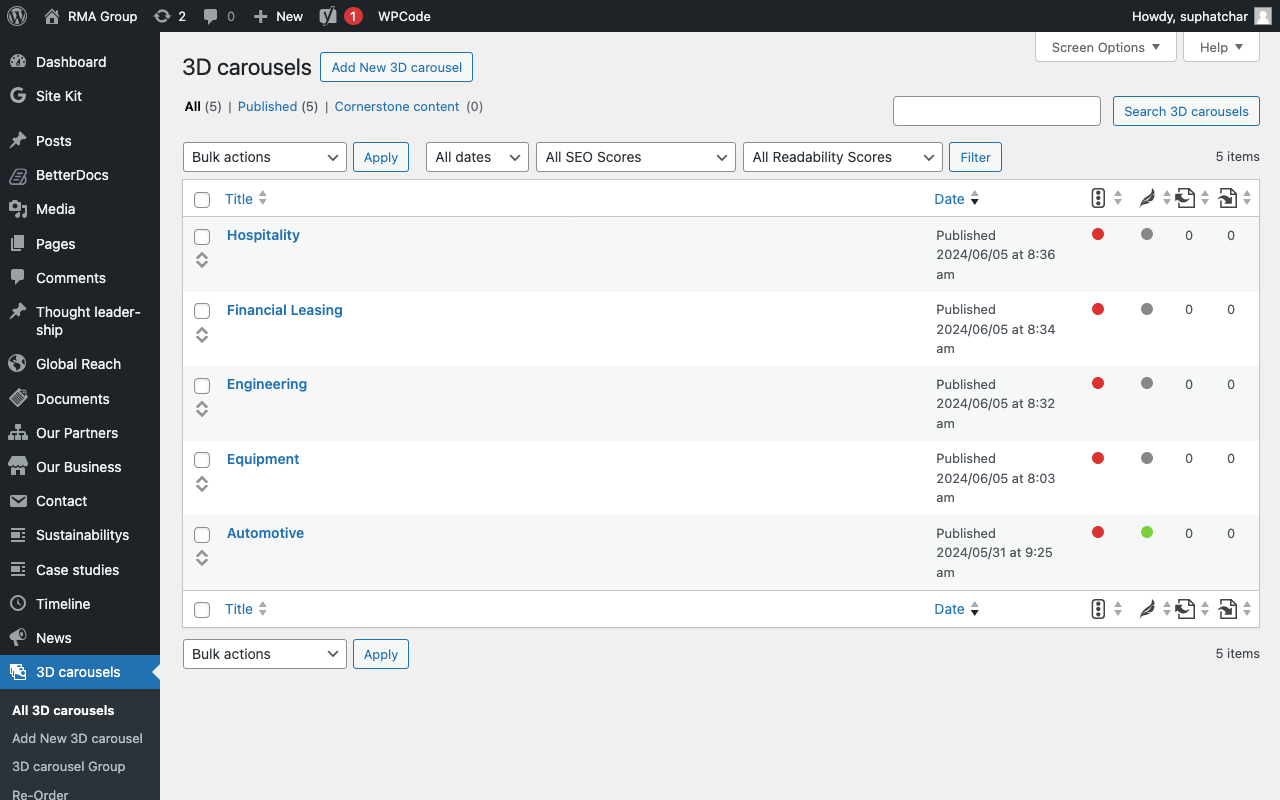Image resolution: width=1280 pixels, height=800 pixels.
Task: Open the All Readability Scores dropdown
Action: pyautogui.click(x=842, y=157)
